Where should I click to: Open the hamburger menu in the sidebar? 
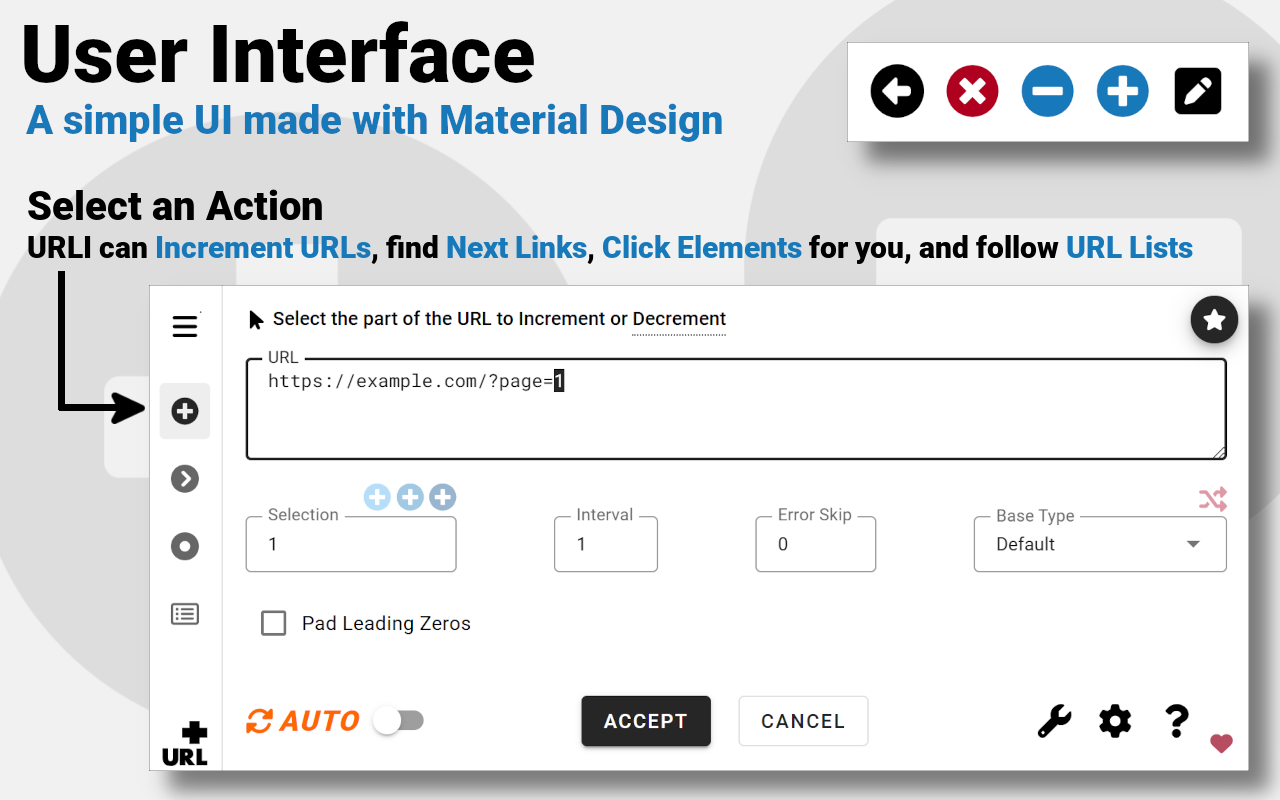[185, 326]
